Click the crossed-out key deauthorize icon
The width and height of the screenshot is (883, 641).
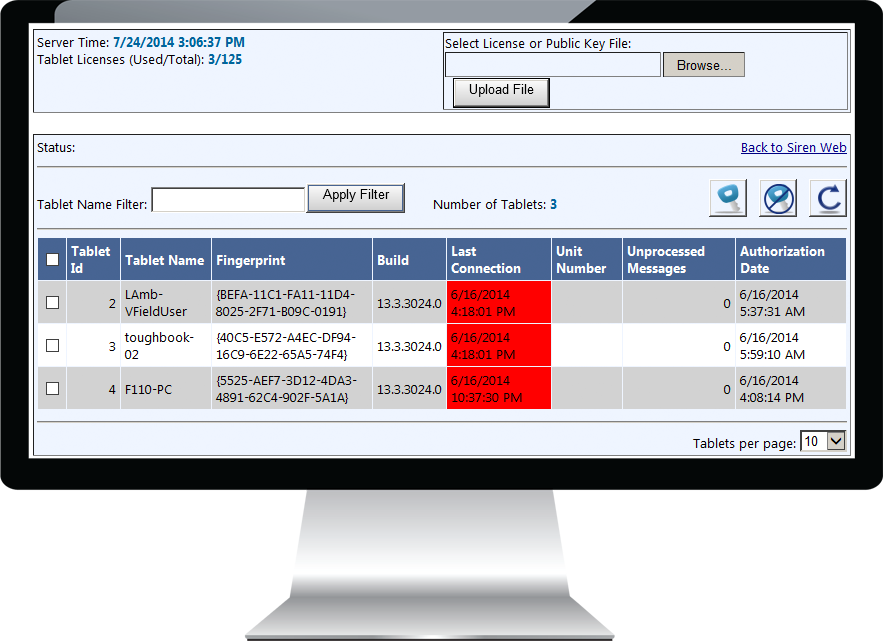[x=778, y=198]
